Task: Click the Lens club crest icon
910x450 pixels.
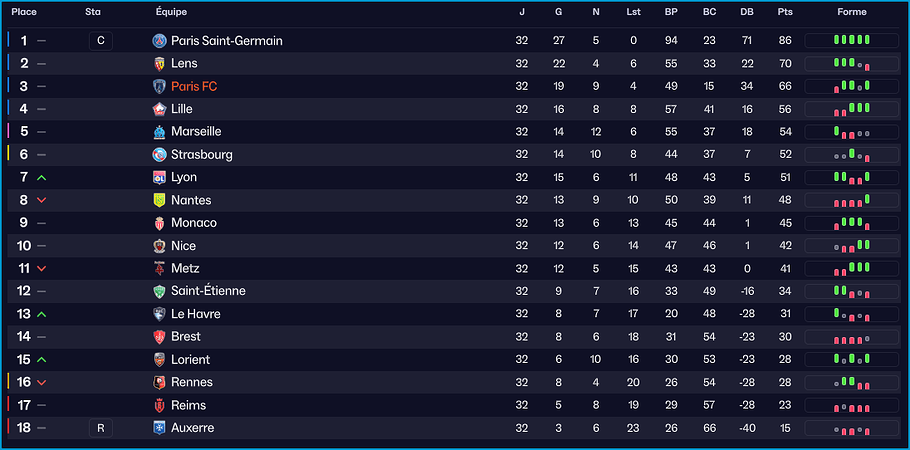Action: click(159, 64)
